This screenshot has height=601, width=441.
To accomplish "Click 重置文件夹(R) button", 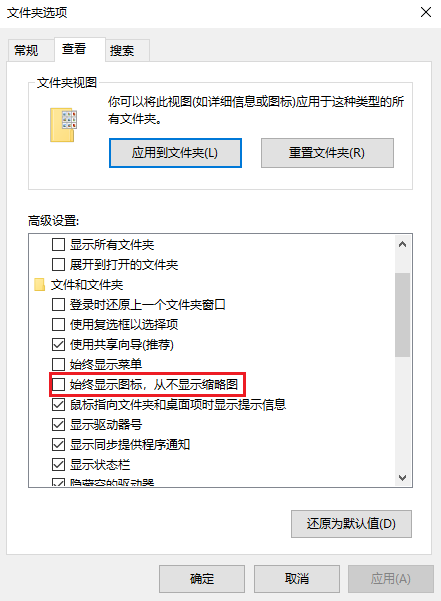I will point(327,153).
